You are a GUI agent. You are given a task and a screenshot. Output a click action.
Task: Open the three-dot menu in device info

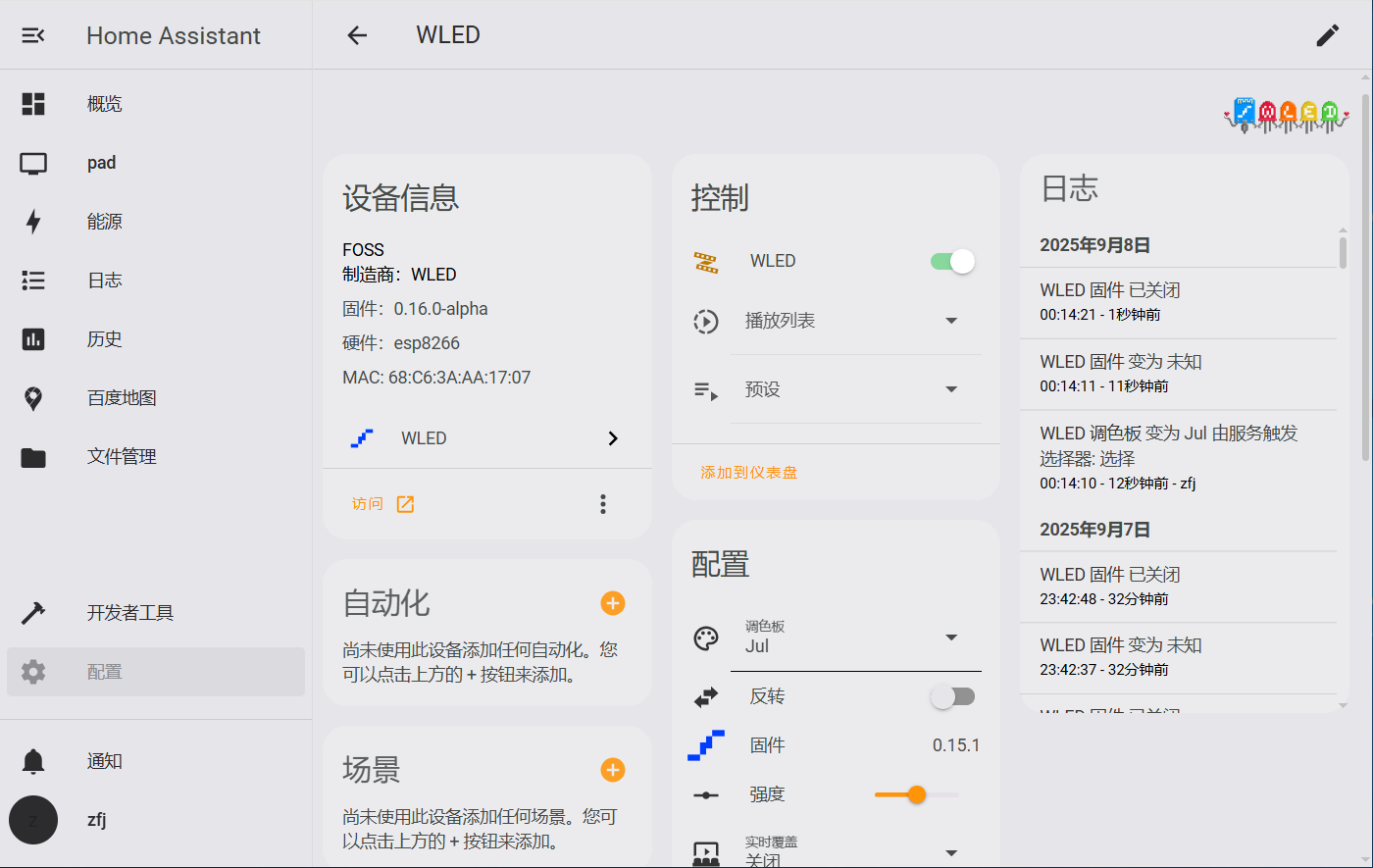click(x=603, y=504)
